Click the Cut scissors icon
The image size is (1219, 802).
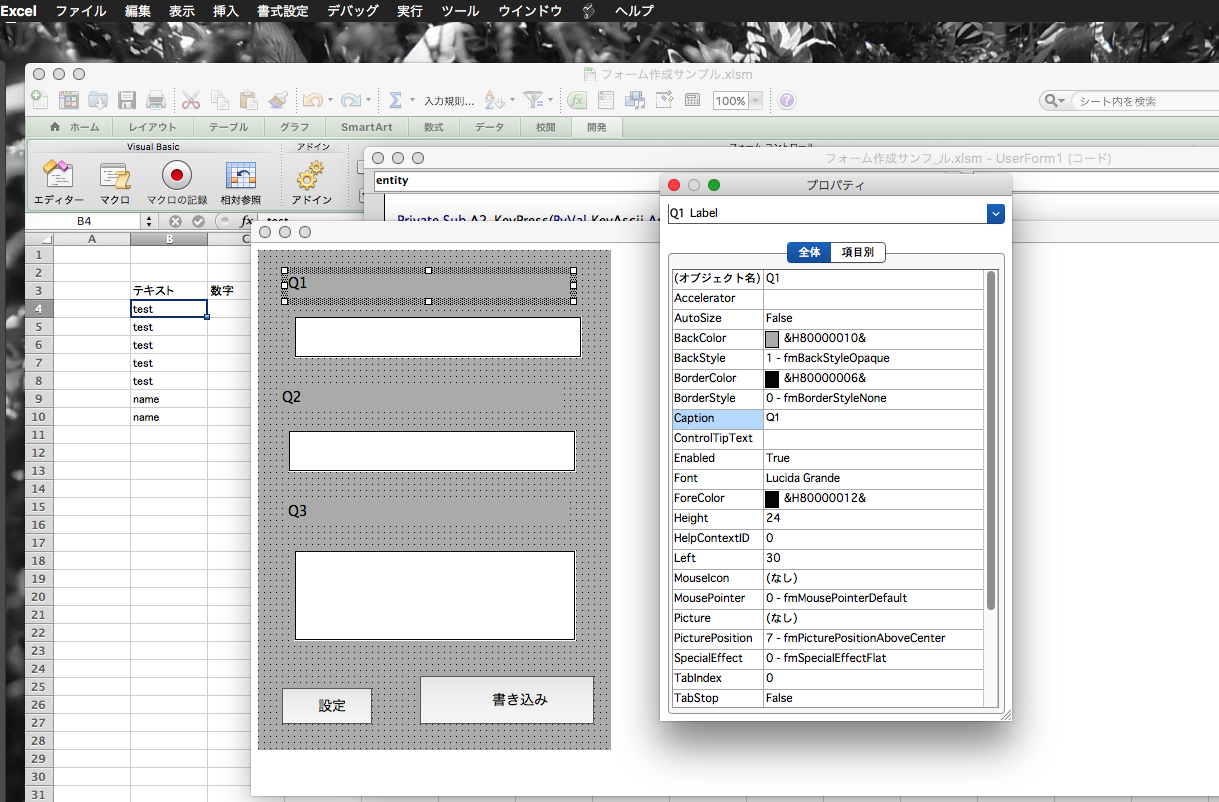pyautogui.click(x=190, y=100)
